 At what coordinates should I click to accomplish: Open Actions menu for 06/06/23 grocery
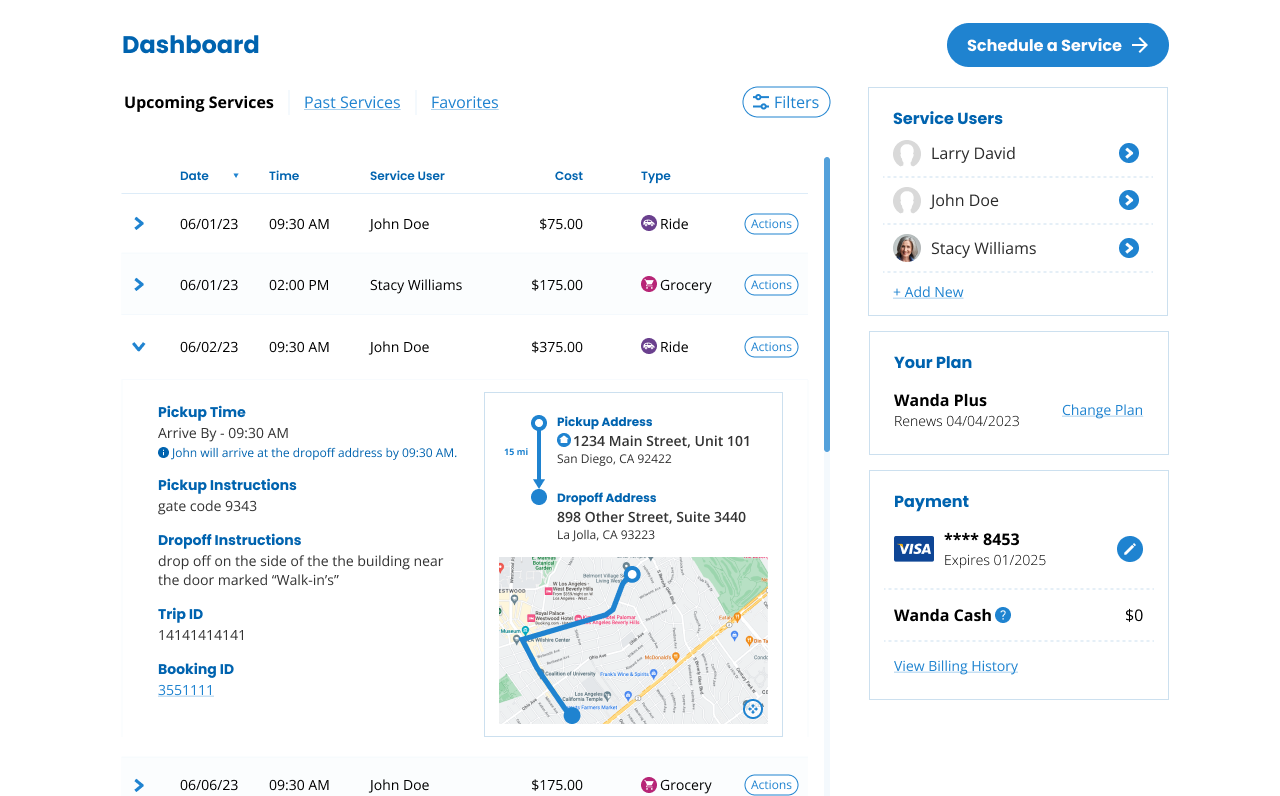click(x=771, y=785)
